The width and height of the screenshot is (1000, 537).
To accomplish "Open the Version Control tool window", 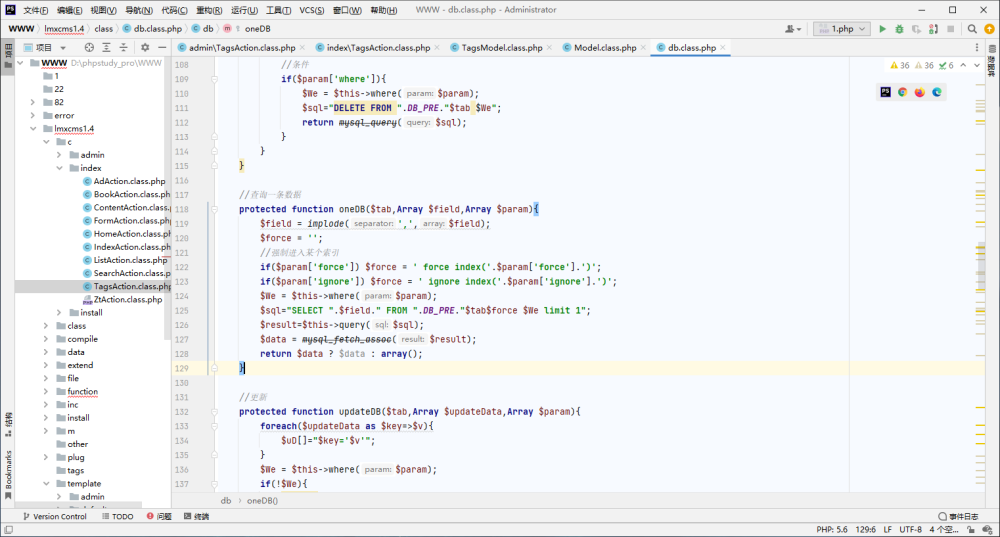I will [x=55, y=517].
